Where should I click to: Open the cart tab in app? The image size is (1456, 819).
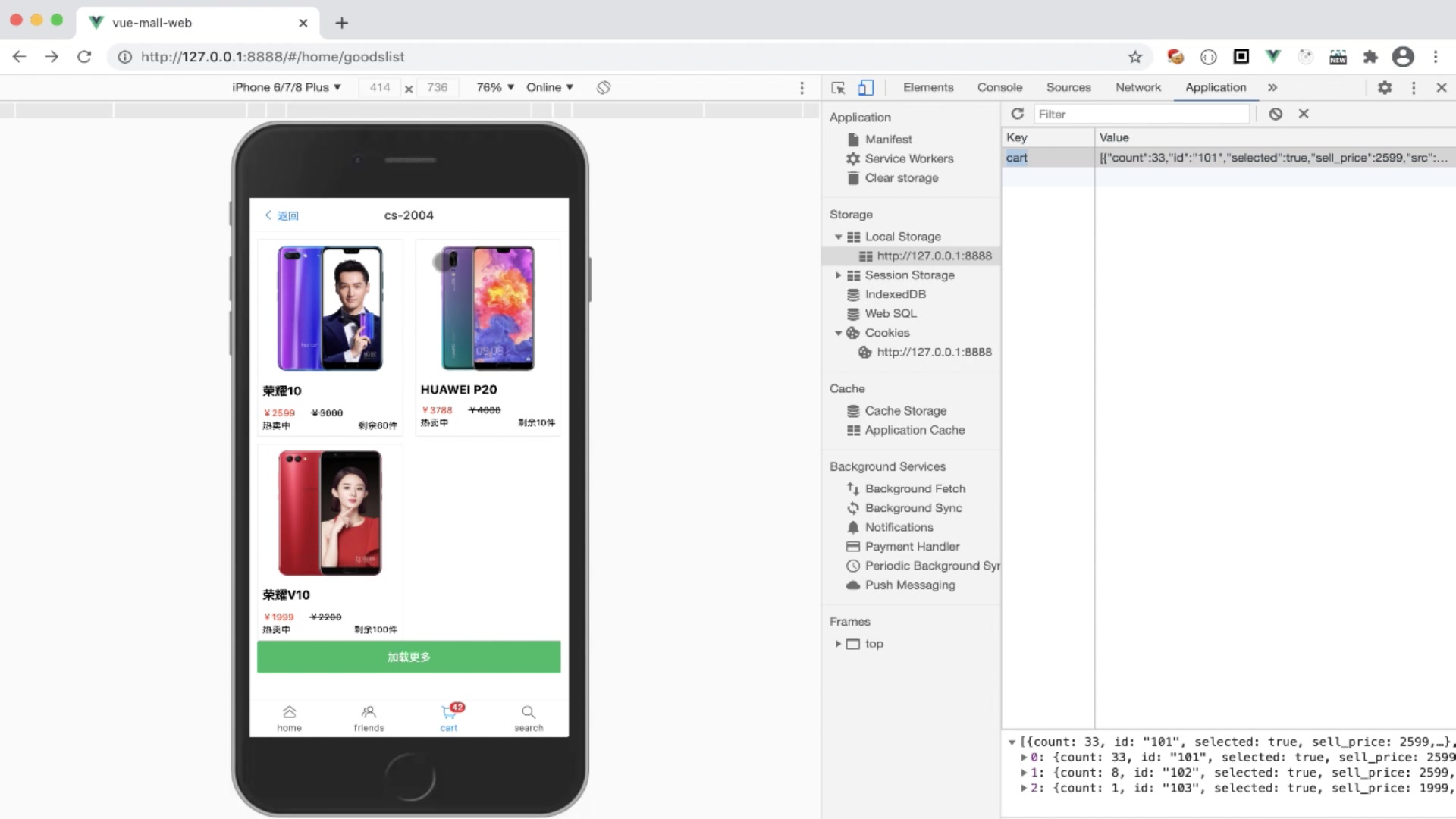pos(449,717)
